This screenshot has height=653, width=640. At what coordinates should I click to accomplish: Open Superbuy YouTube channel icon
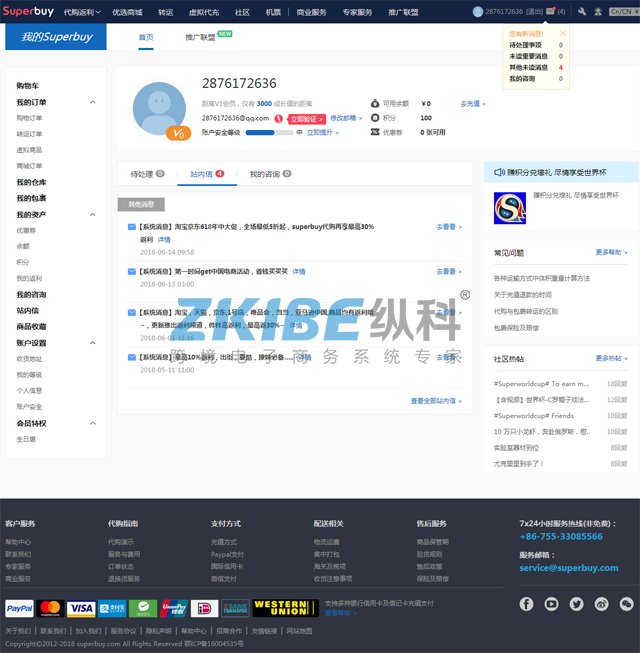[x=551, y=604]
